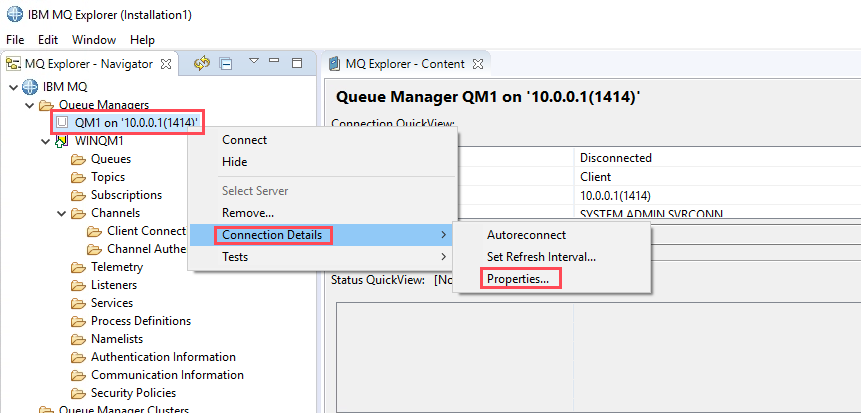The height and width of the screenshot is (413, 861).
Task: Open Properties... from the submenu
Action: pyautogui.click(x=518, y=279)
